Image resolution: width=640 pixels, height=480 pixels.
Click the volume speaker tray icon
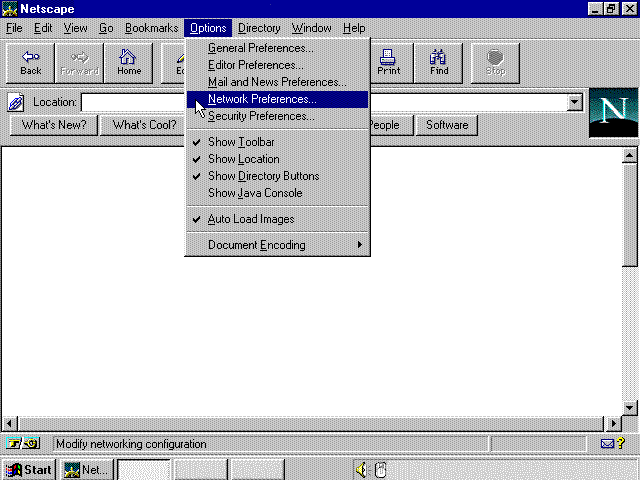tap(361, 470)
